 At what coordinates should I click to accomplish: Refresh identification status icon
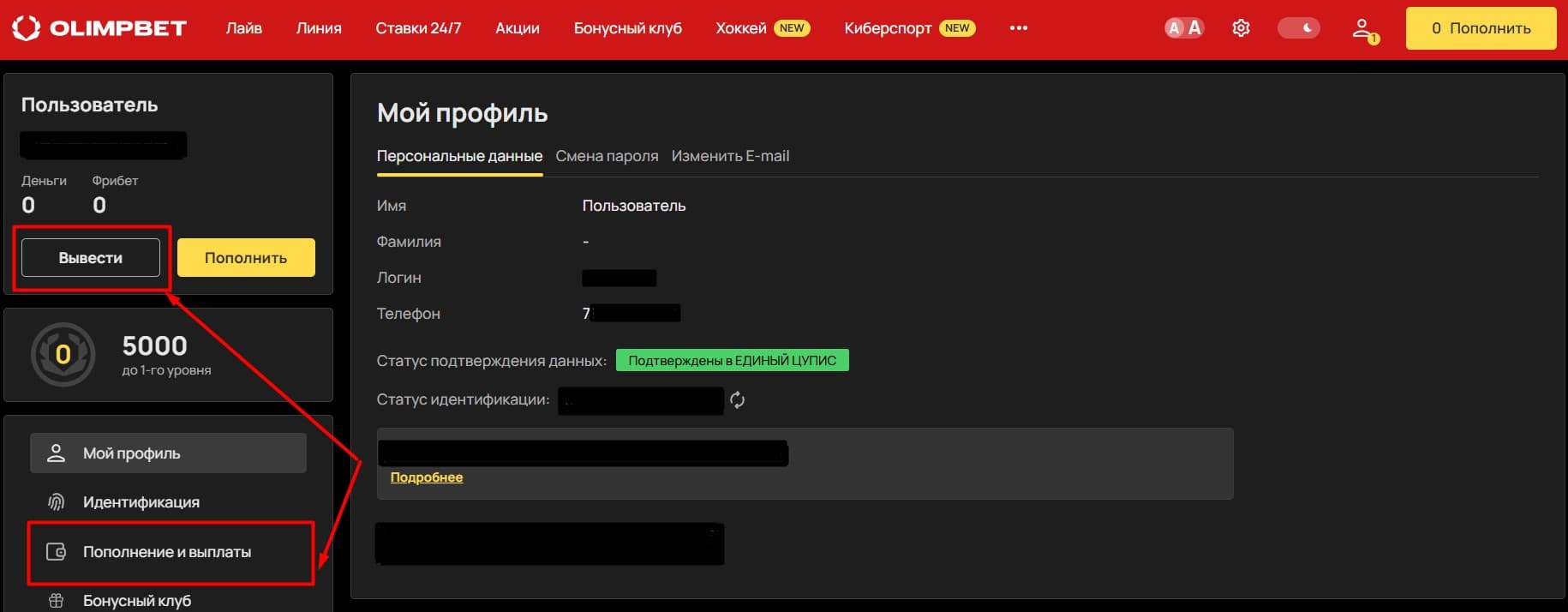click(737, 400)
